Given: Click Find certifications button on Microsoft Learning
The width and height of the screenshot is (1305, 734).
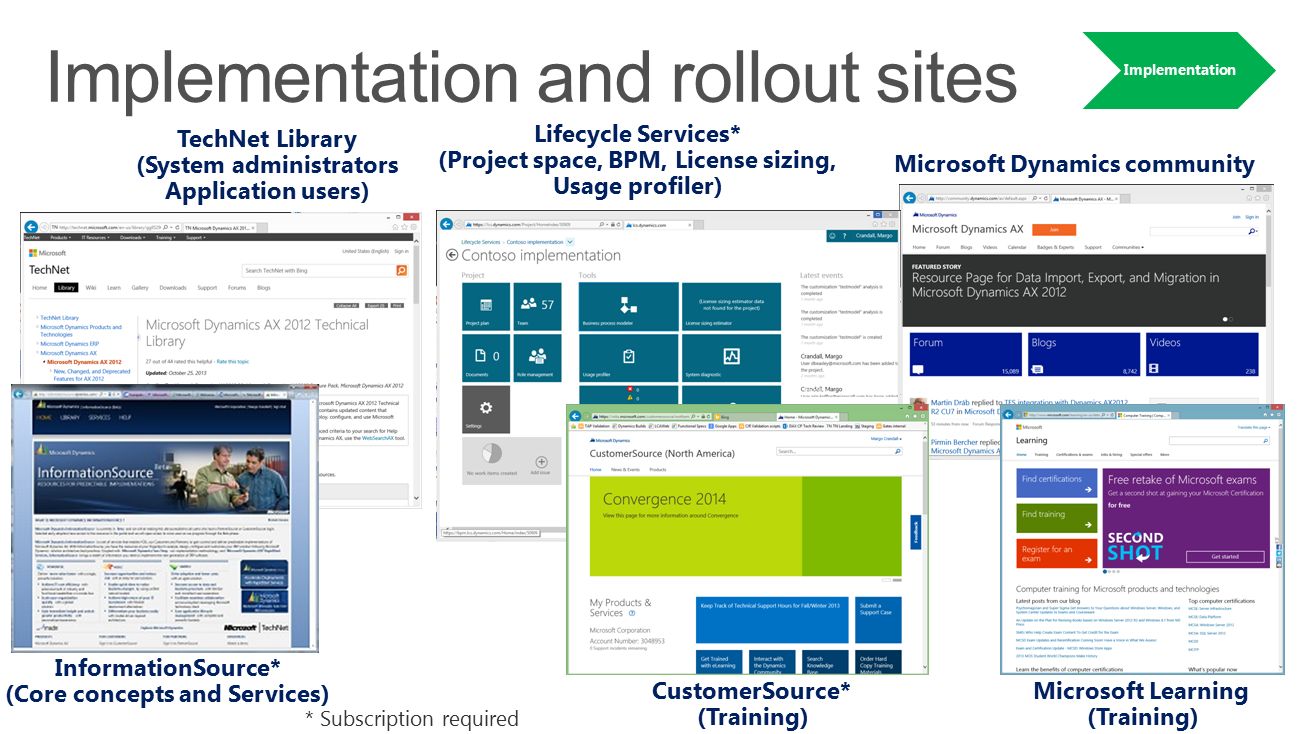Looking at the screenshot, I should (x=1057, y=485).
